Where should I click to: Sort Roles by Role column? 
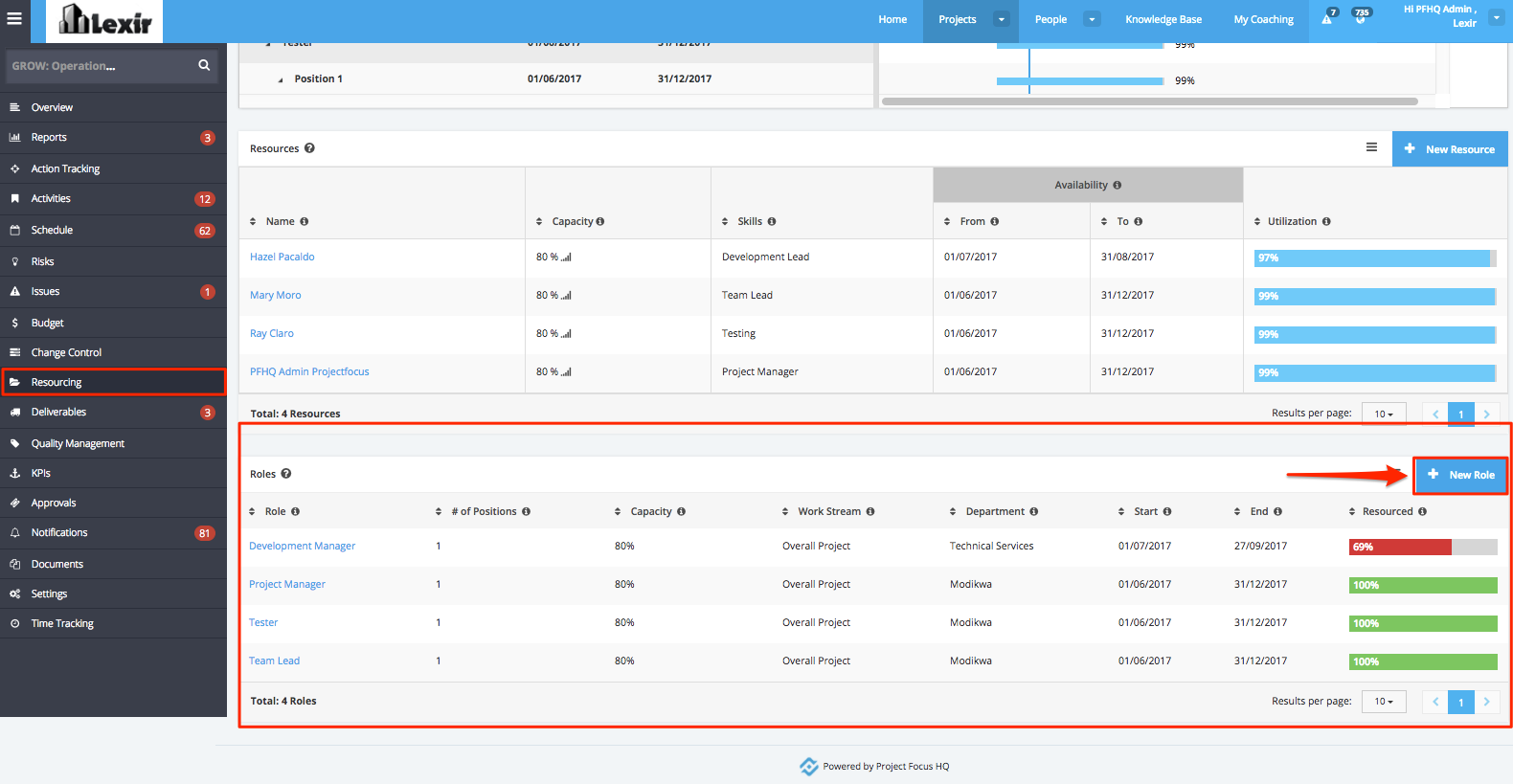pyautogui.click(x=252, y=511)
